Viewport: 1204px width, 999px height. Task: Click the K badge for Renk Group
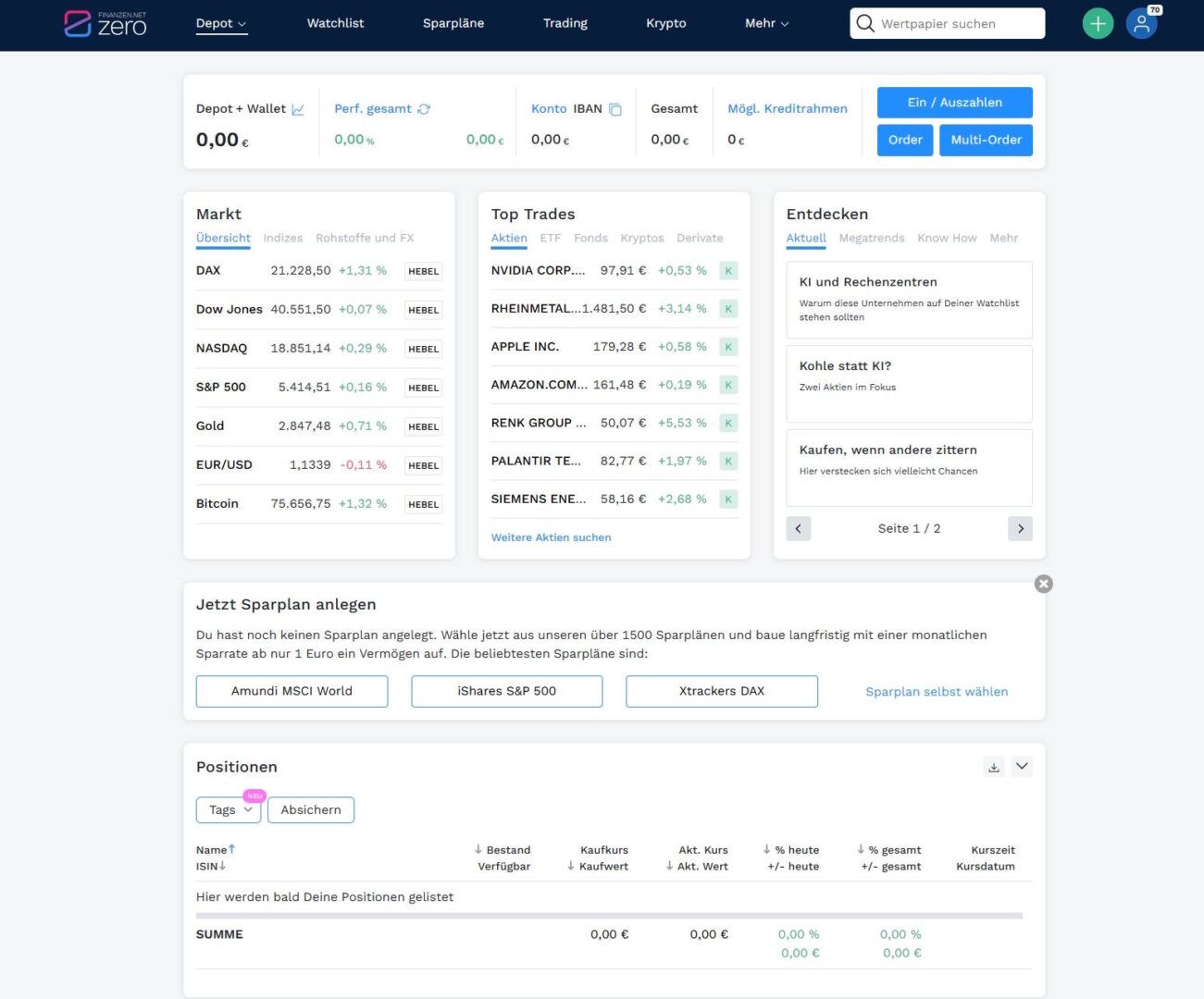[x=729, y=423]
